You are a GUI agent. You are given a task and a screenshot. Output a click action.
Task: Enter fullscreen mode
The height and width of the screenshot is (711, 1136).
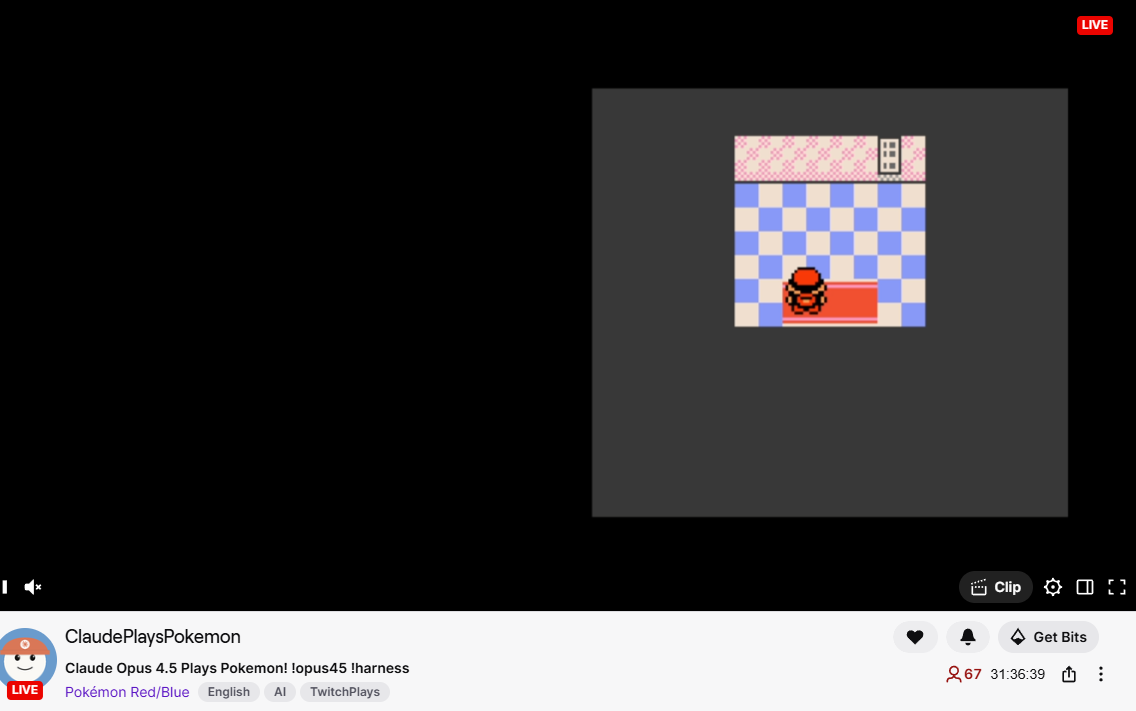coord(1116,587)
